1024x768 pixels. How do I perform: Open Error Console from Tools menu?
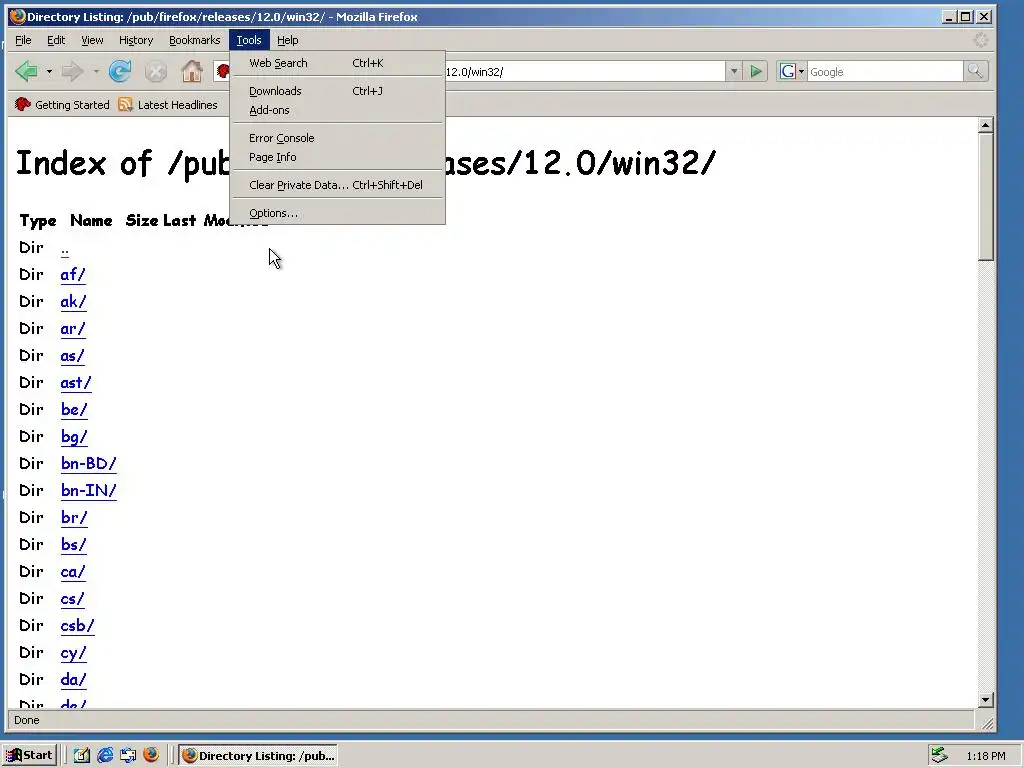click(338, 138)
